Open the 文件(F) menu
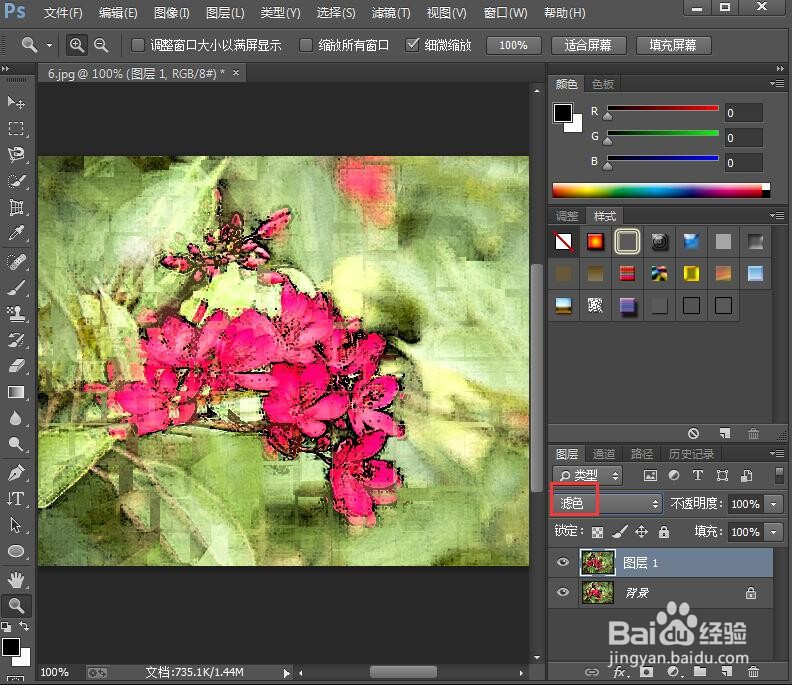Screen dimensions: 792x685 click(63, 13)
